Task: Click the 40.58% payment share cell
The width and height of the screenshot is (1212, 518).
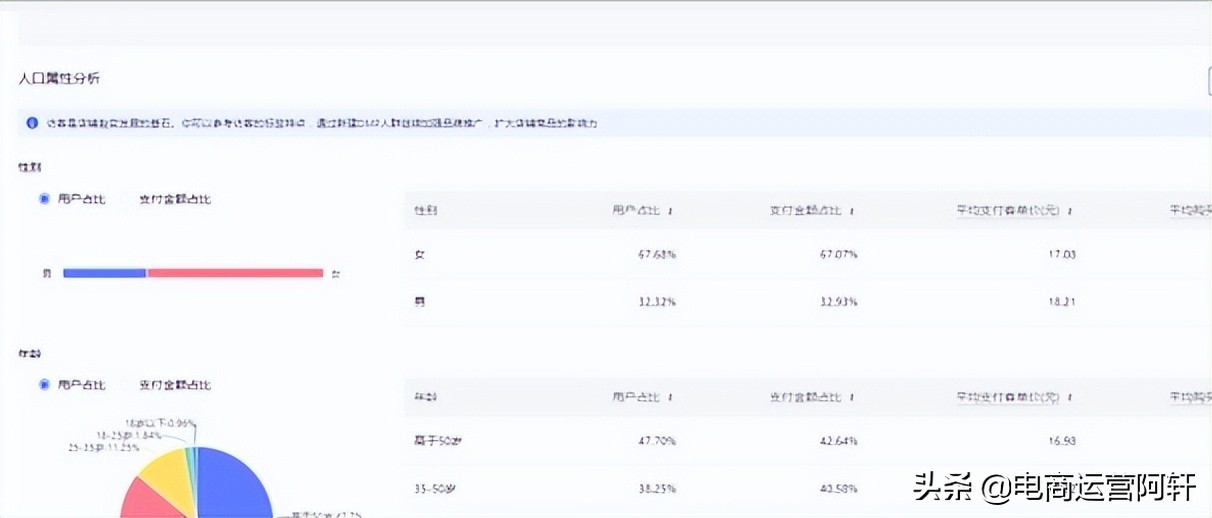Action: [x=838, y=490]
